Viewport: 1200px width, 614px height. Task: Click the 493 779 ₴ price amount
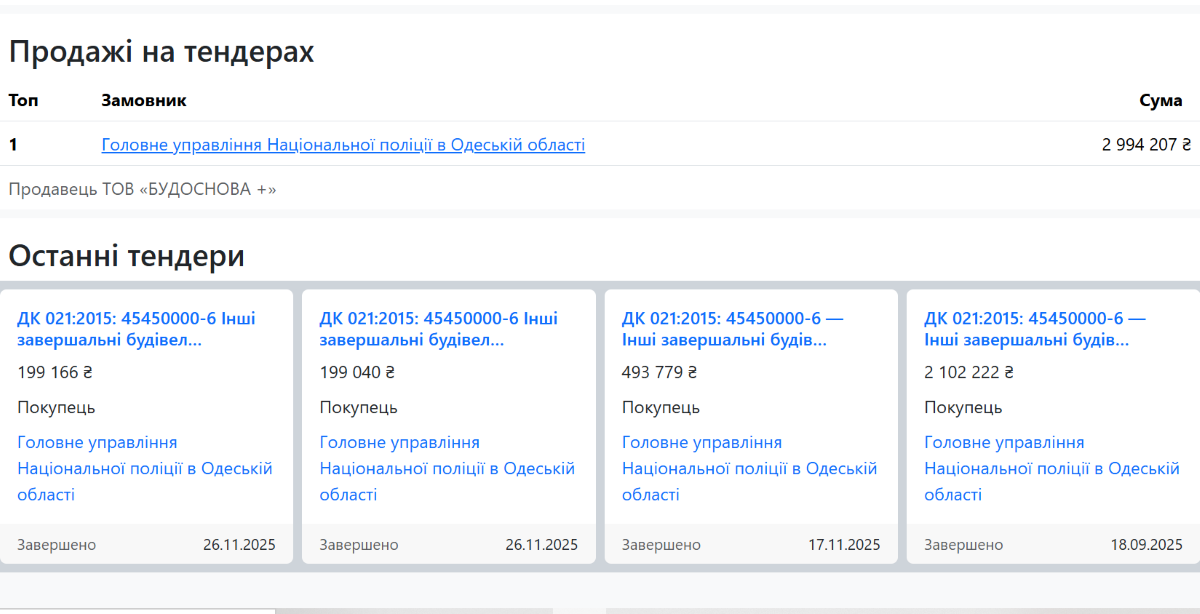pyautogui.click(x=659, y=373)
